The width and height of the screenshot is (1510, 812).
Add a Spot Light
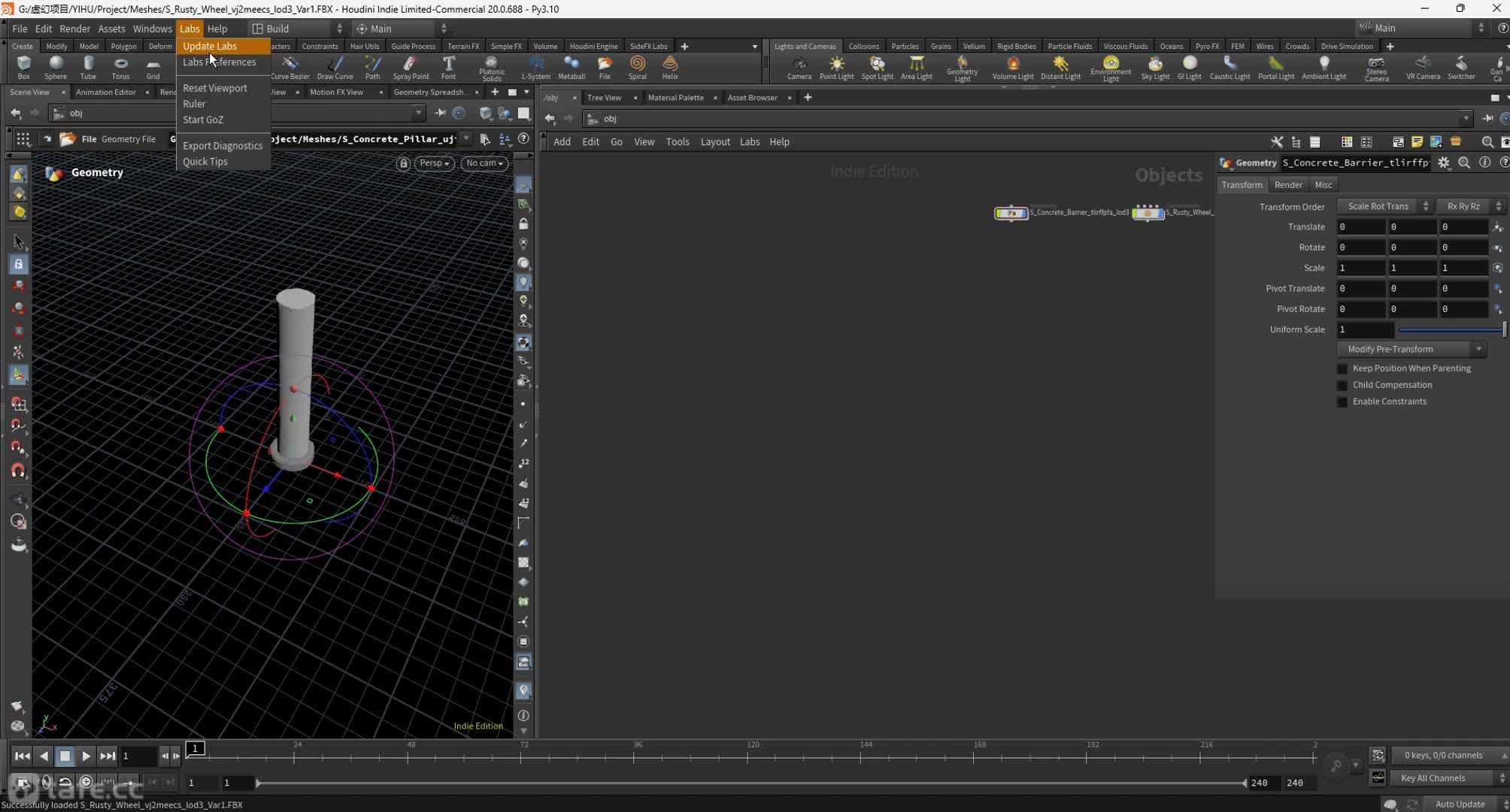click(877, 67)
